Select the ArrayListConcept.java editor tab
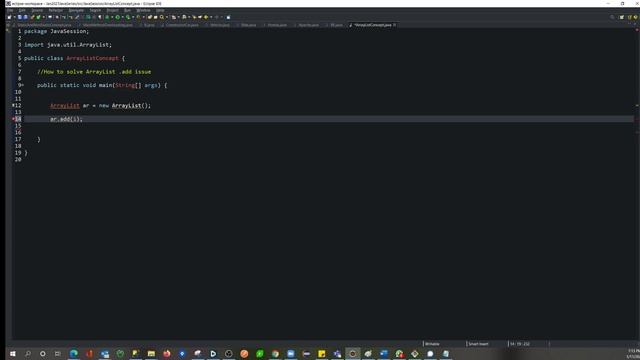The image size is (640, 360). [372, 25]
